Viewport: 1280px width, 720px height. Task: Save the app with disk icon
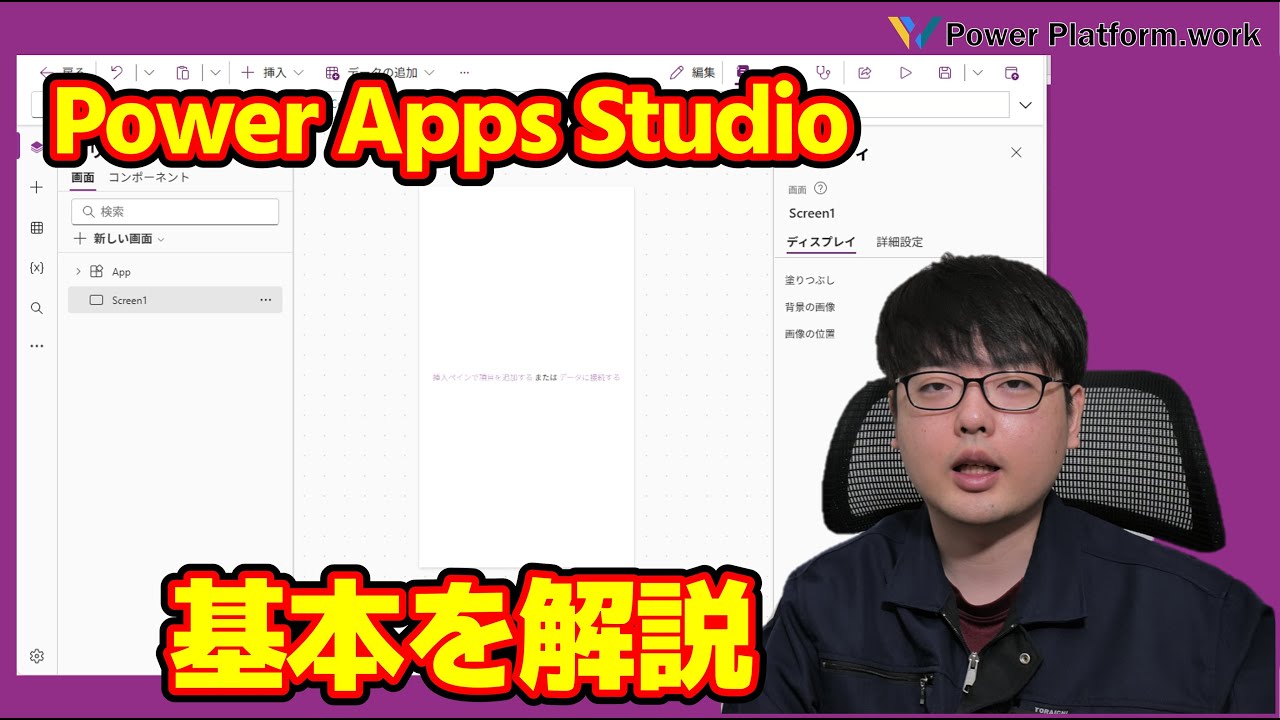(945, 72)
